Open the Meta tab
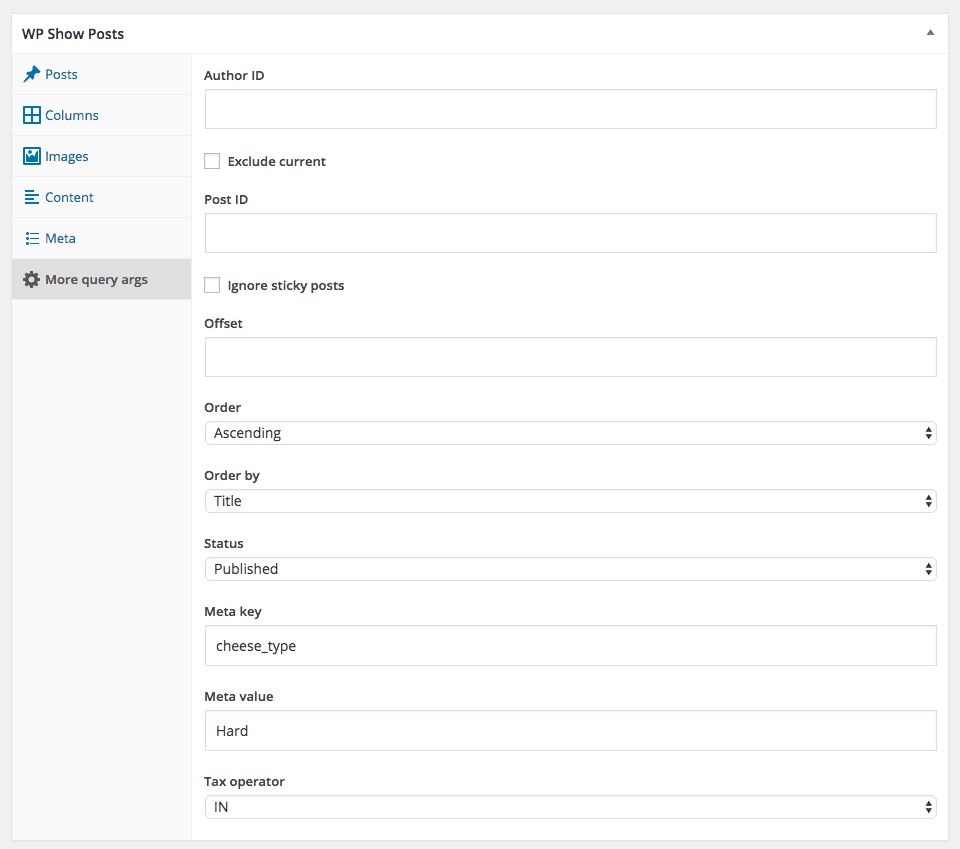 [101, 238]
